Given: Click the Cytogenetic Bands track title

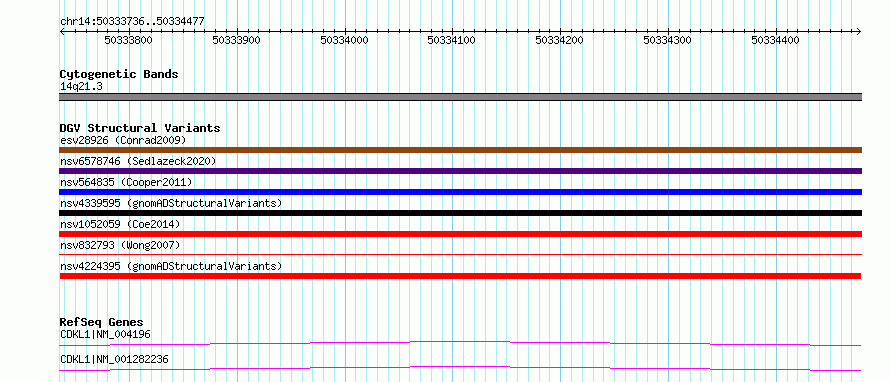Looking at the screenshot, I should 119,74.
